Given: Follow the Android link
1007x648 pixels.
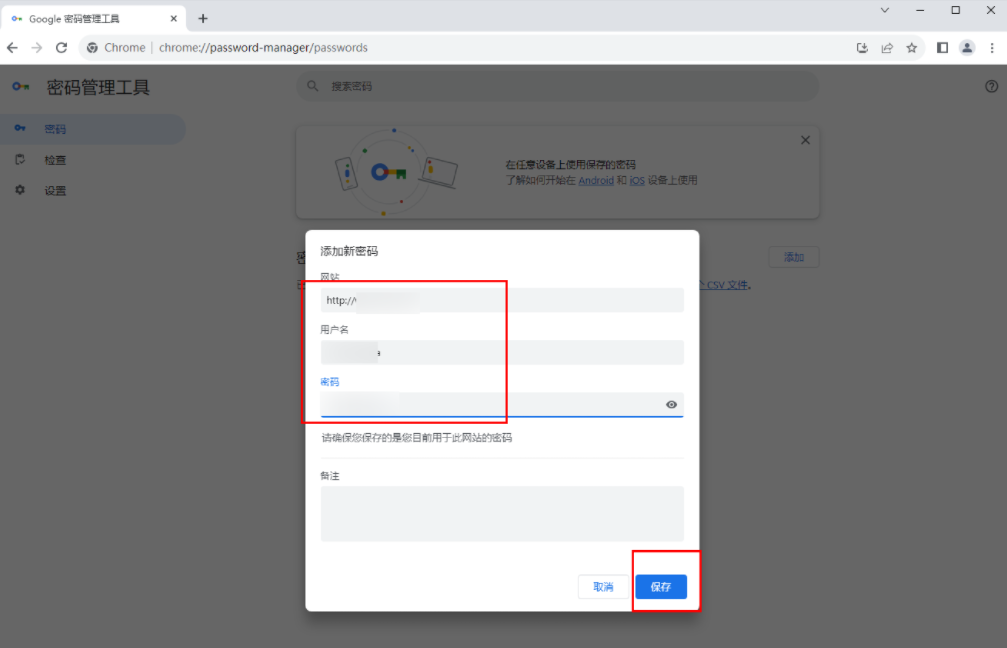Looking at the screenshot, I should click(x=596, y=180).
